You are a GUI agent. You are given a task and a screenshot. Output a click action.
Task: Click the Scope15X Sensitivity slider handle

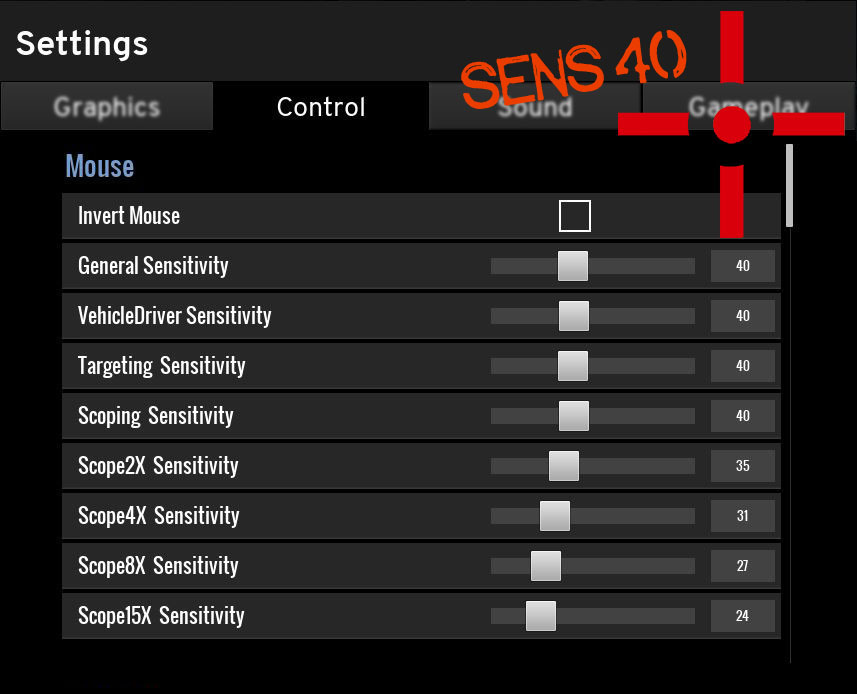541,616
